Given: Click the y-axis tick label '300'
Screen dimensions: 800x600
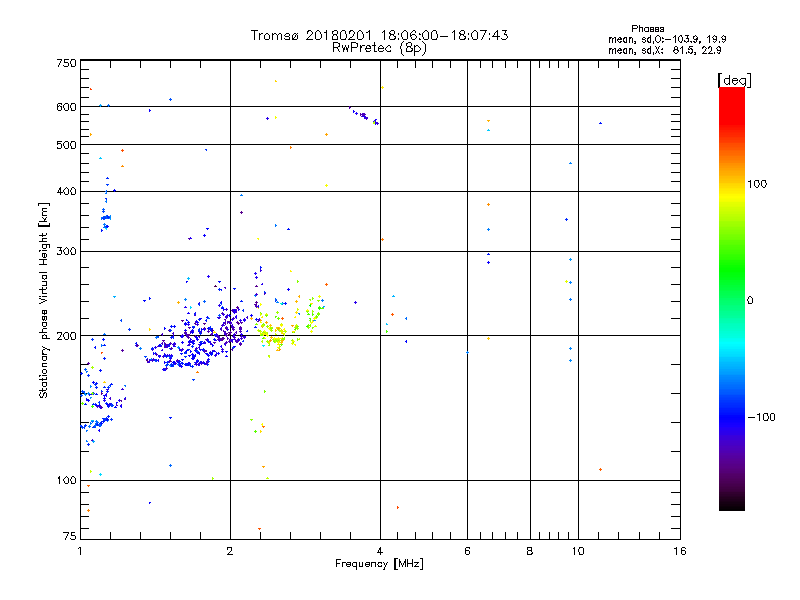Looking at the screenshot, I should coord(66,252).
